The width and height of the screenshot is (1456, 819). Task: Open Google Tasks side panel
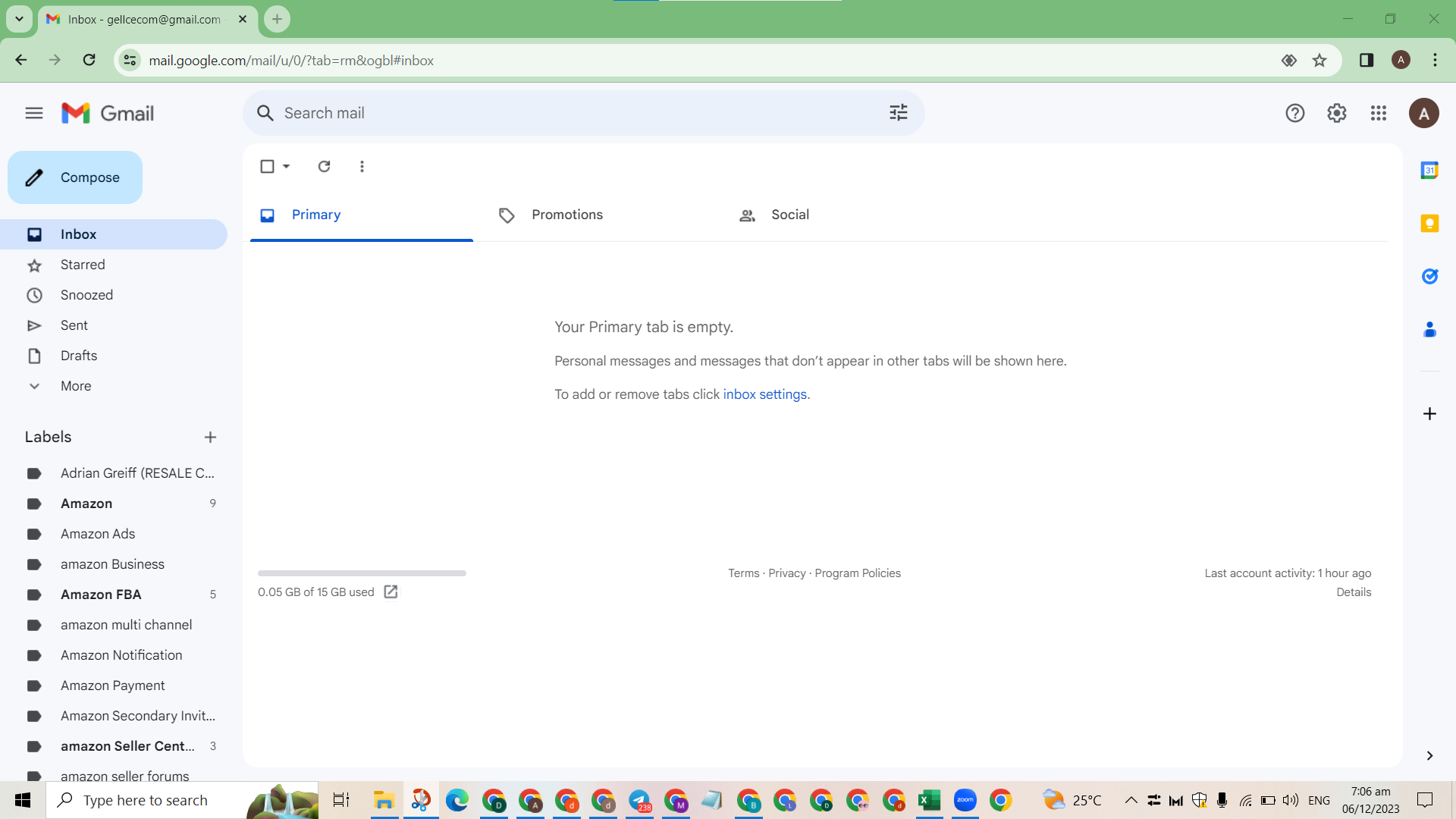point(1429,276)
